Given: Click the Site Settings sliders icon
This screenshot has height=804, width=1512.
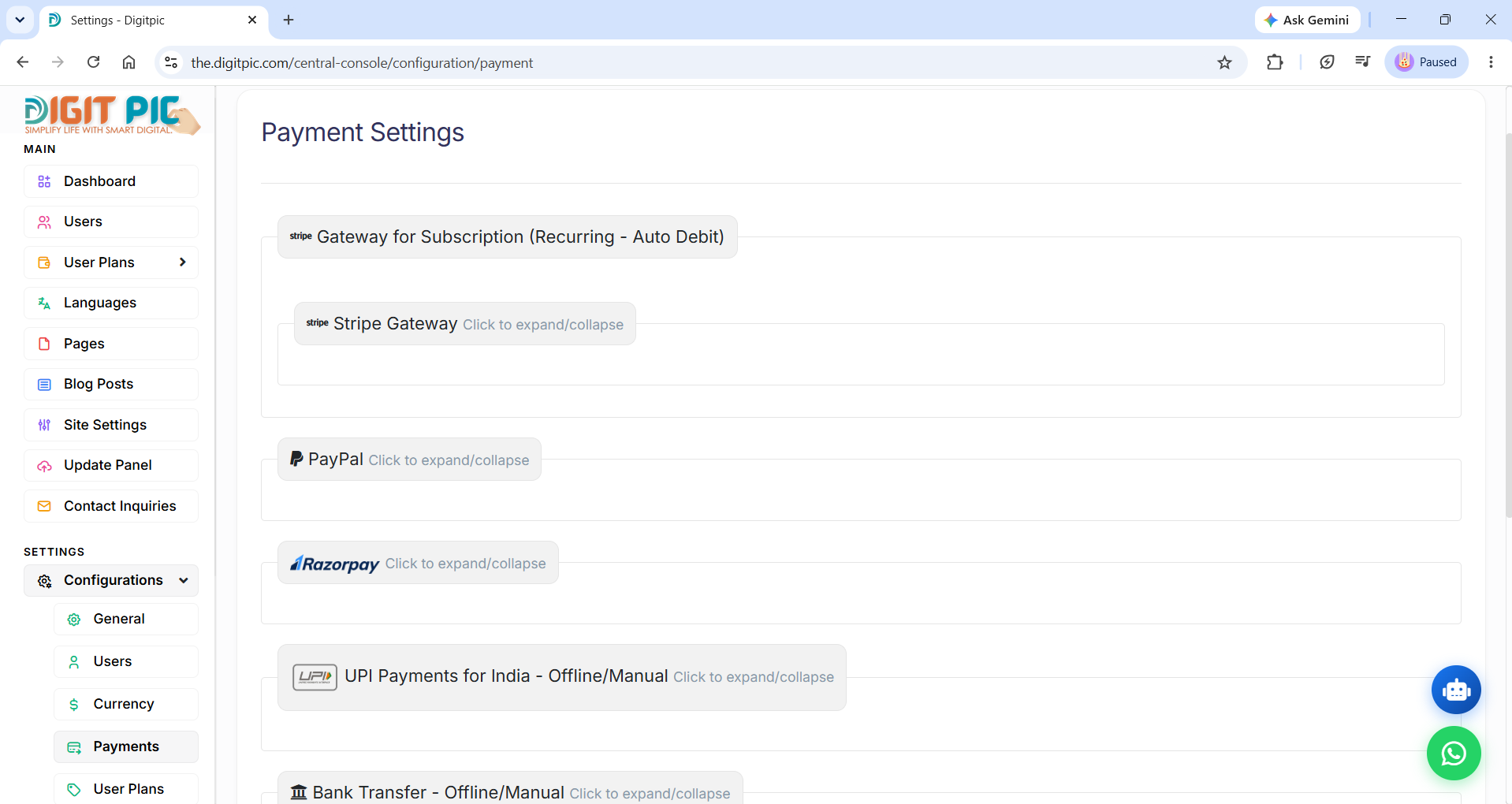Looking at the screenshot, I should pyautogui.click(x=44, y=425).
